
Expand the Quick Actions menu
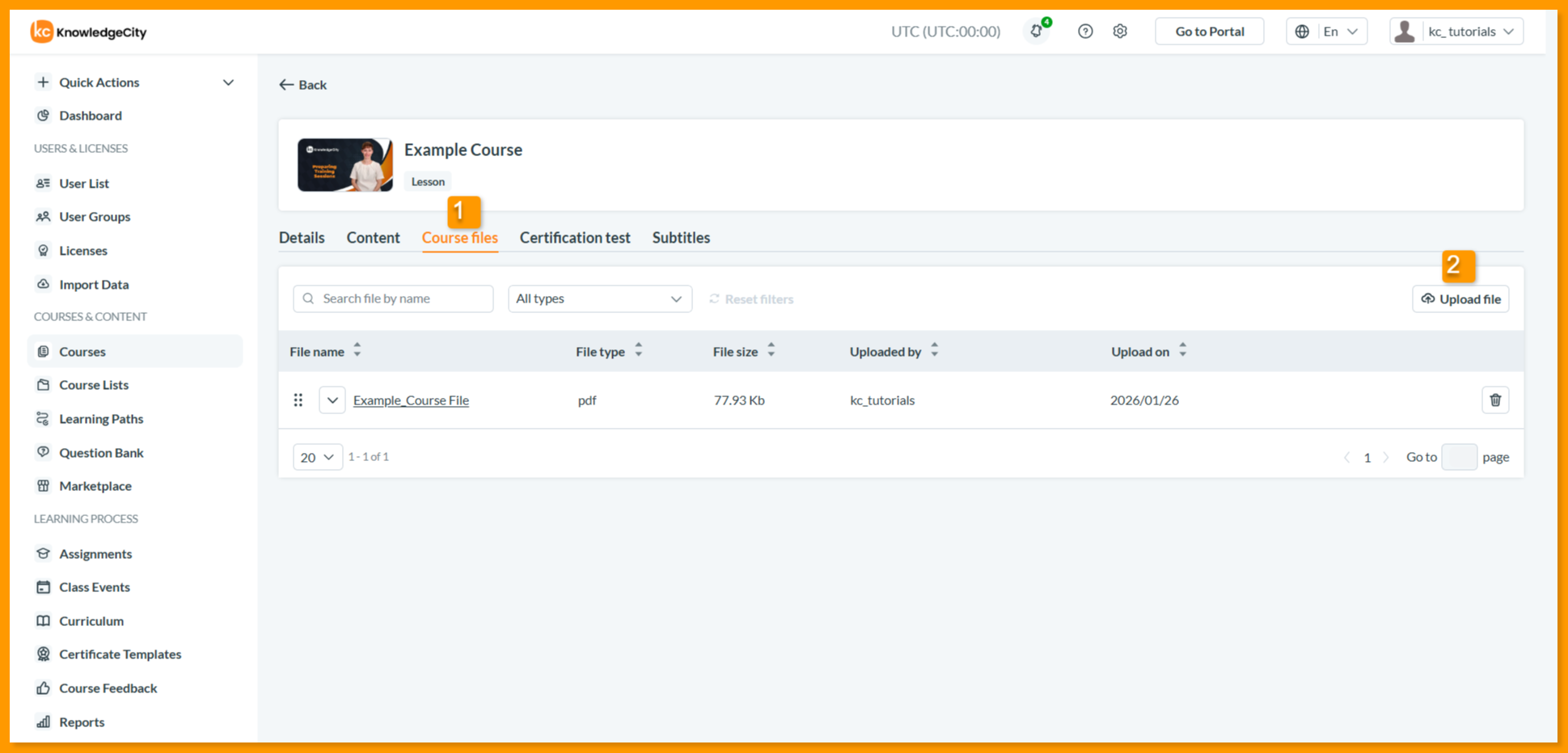pos(135,82)
